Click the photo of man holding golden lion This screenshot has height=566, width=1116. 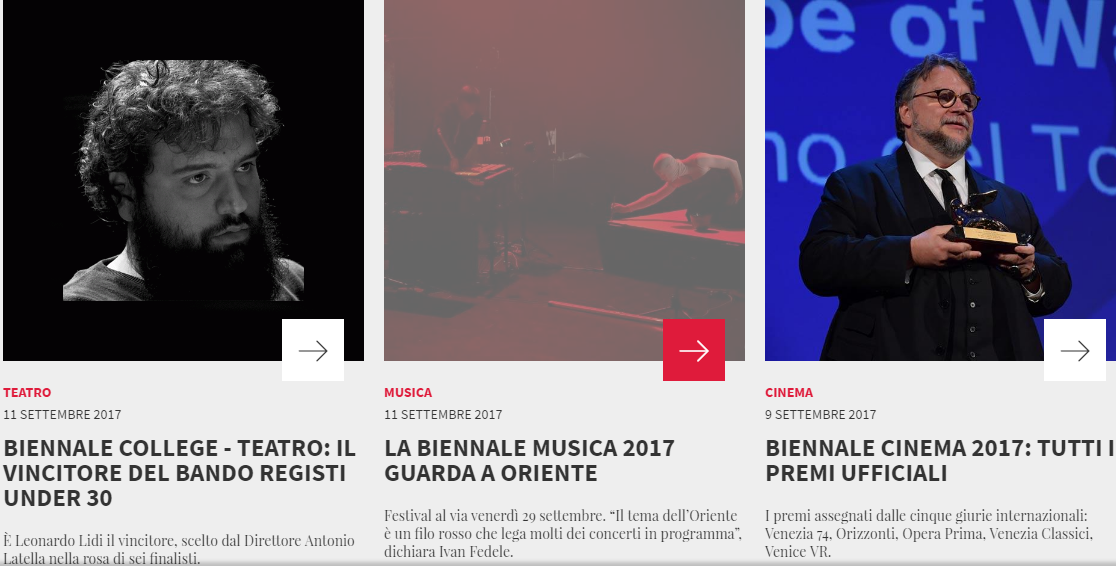[x=940, y=180]
